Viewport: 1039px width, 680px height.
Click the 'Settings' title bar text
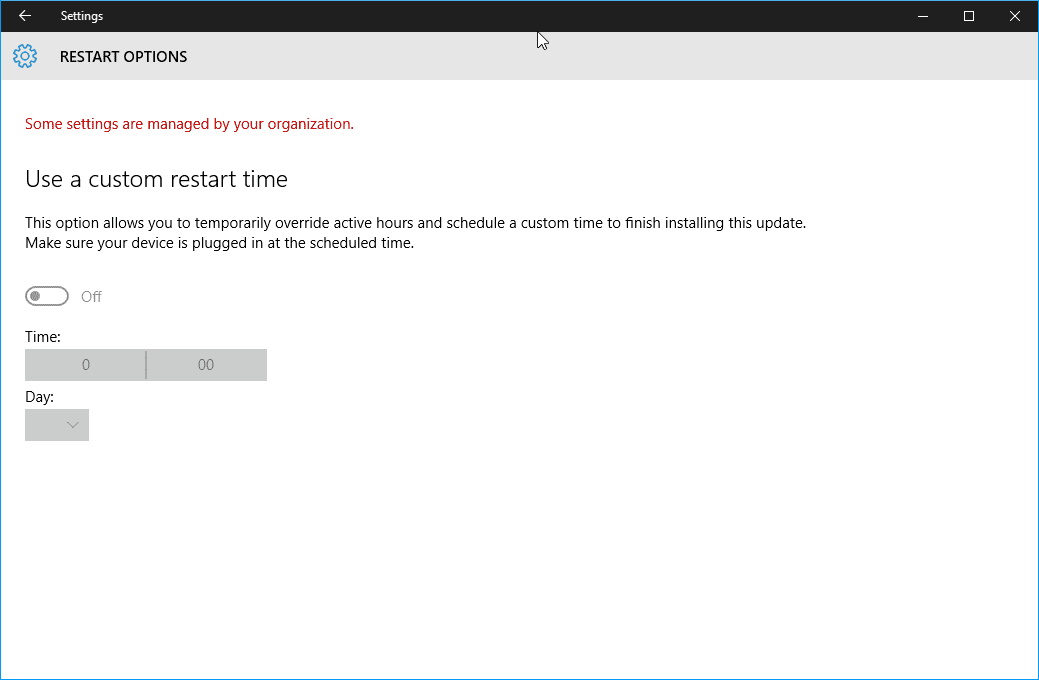point(82,16)
